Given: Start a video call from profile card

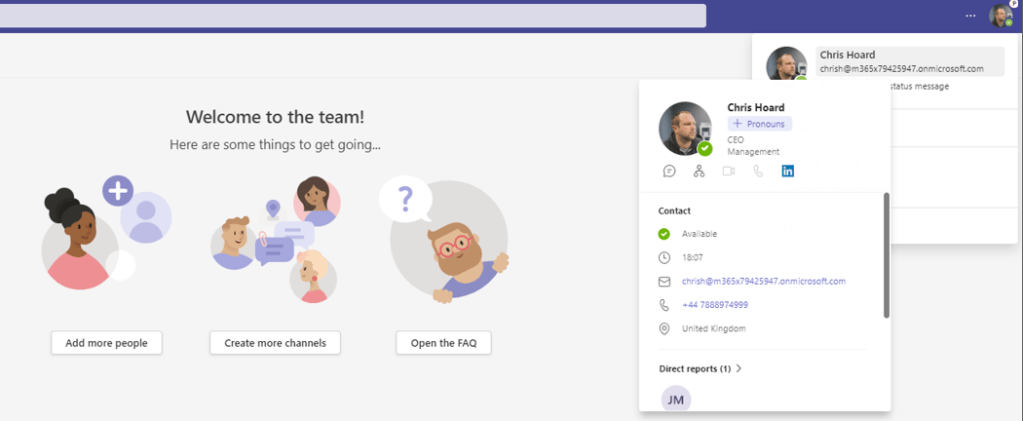Looking at the screenshot, I should [729, 171].
